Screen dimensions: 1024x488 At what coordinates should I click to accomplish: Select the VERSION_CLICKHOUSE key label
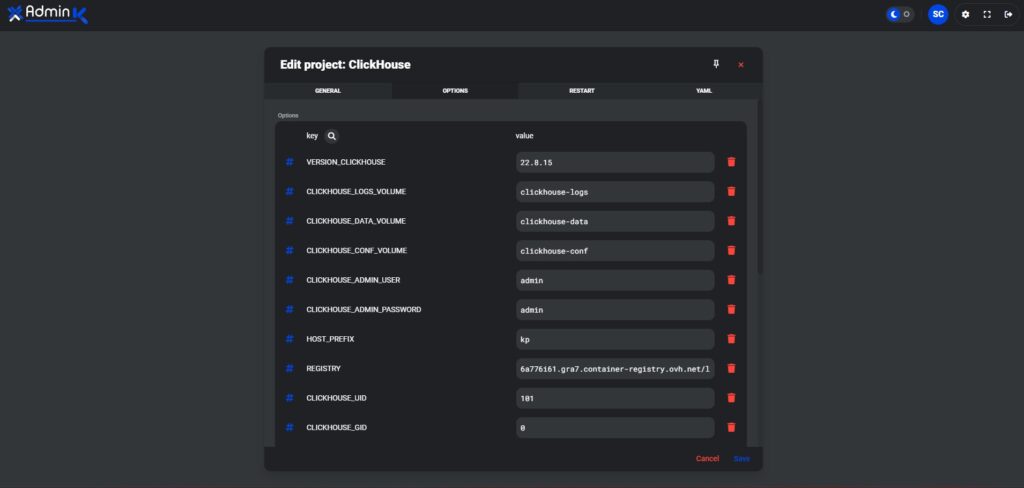pyautogui.click(x=345, y=162)
